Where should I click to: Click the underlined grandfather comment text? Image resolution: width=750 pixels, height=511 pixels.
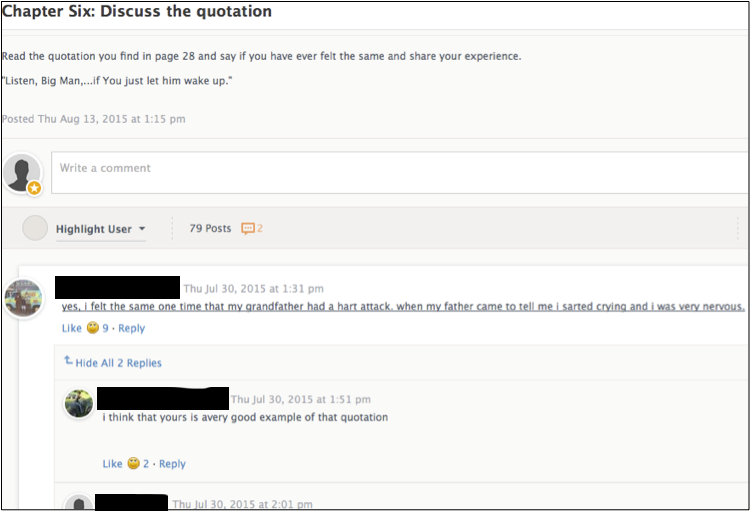pos(403,306)
